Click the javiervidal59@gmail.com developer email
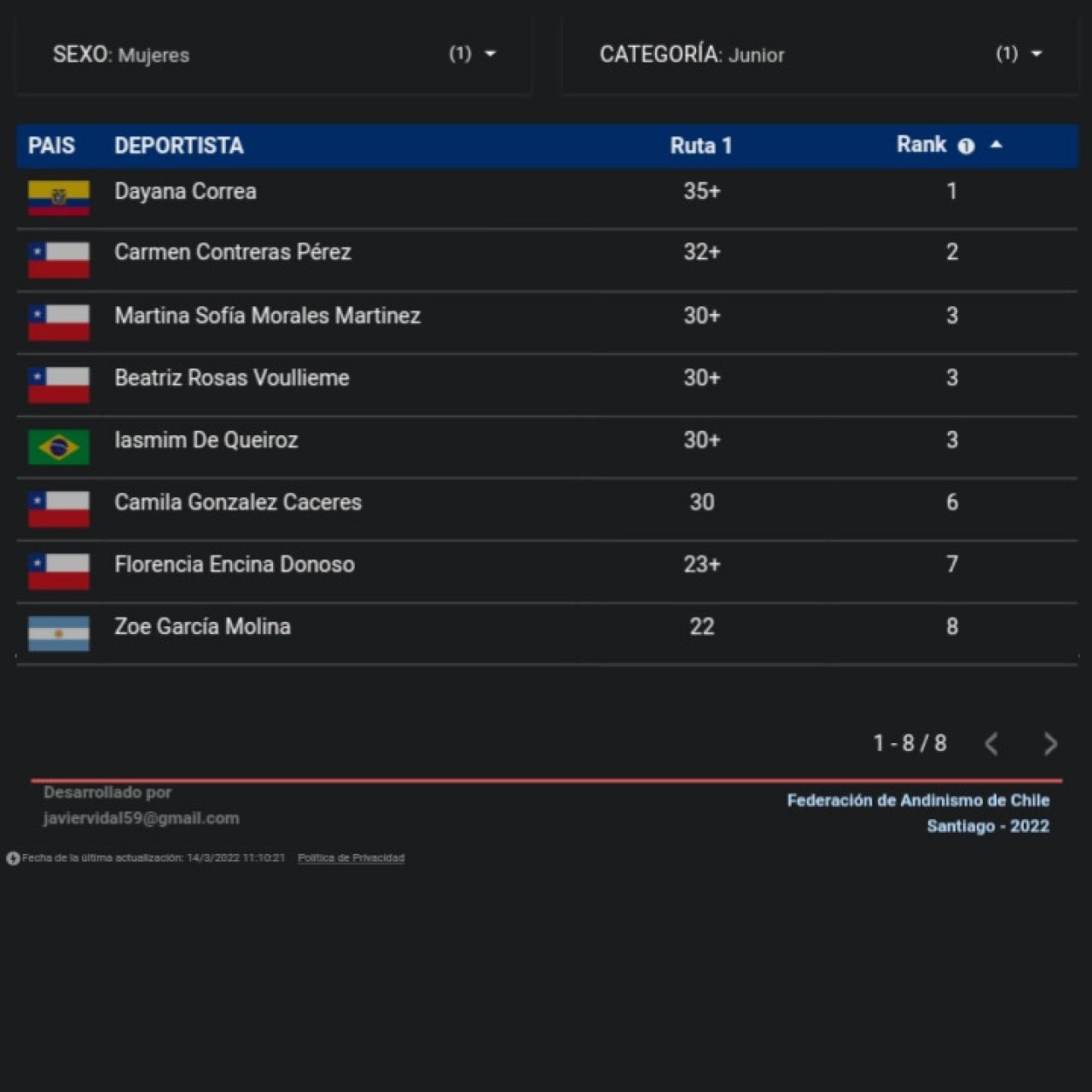The width and height of the screenshot is (1092, 1092). pos(141,818)
